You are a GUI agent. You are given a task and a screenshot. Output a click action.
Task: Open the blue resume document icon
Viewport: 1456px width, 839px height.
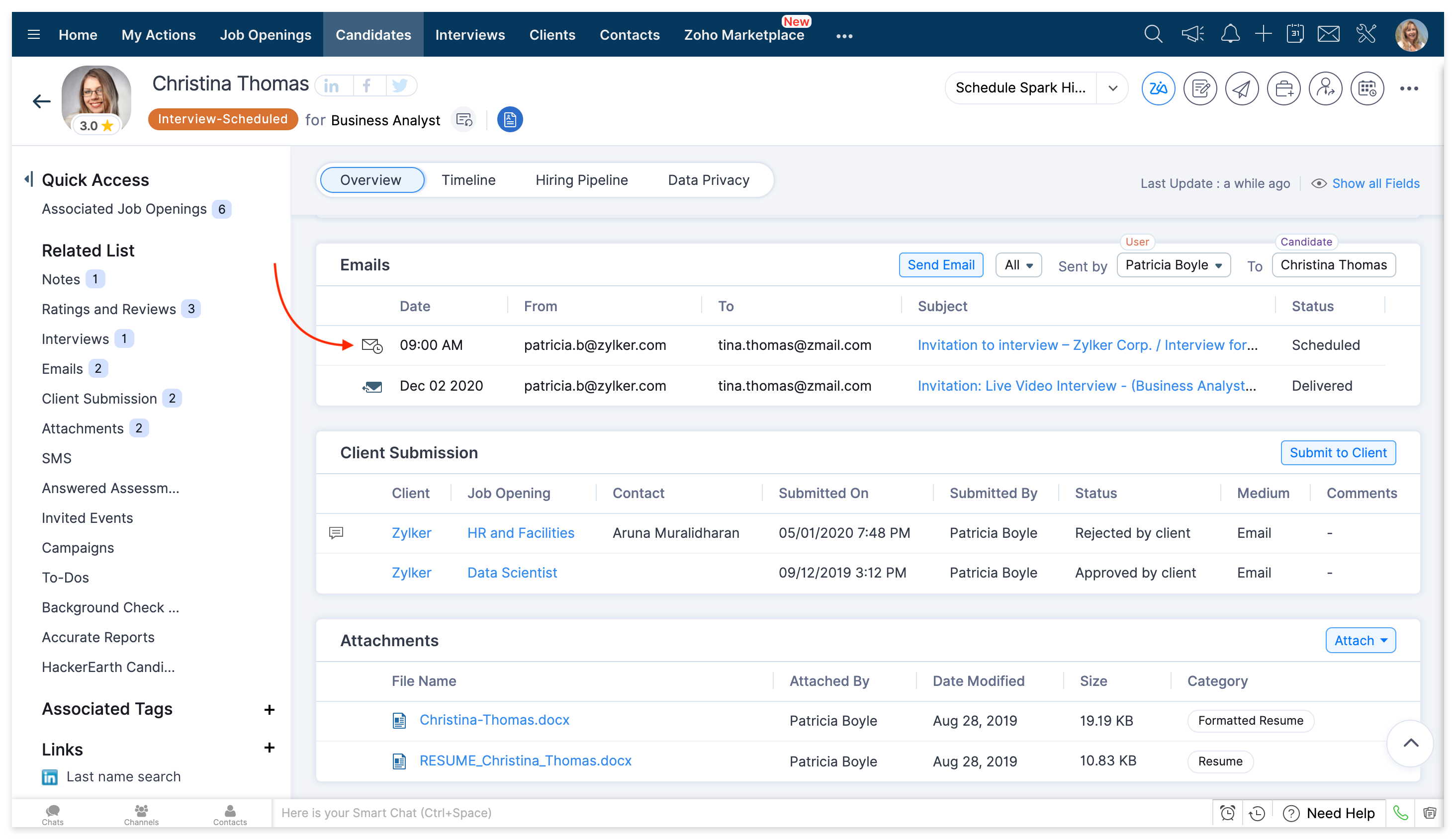(510, 120)
